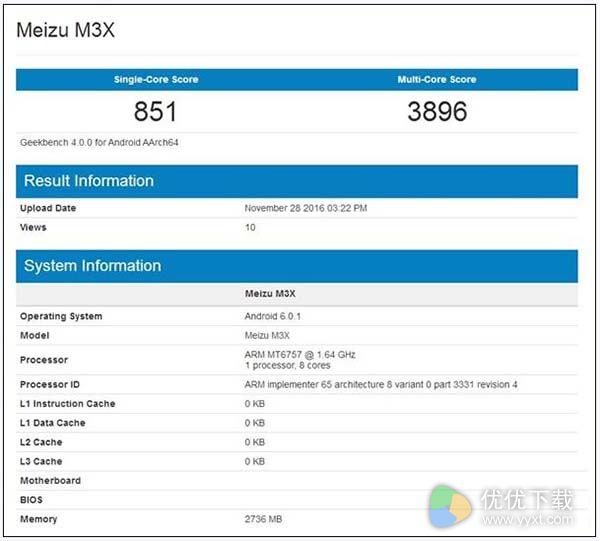Screen dimensions: 600x541
Task: Select the Android 6.0.1 value
Action: click(x=273, y=316)
